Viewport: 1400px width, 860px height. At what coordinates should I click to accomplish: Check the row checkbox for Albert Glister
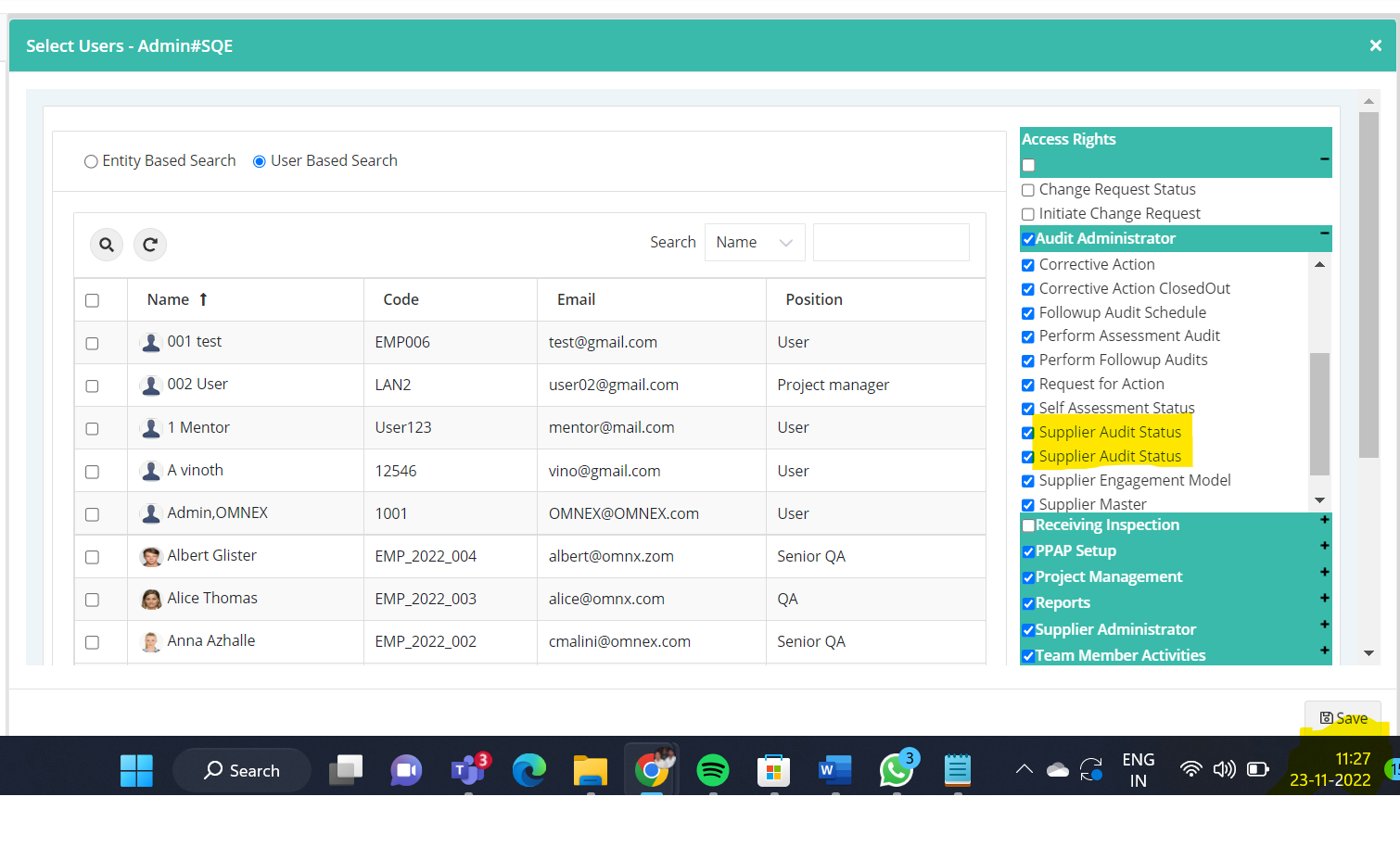click(x=92, y=557)
